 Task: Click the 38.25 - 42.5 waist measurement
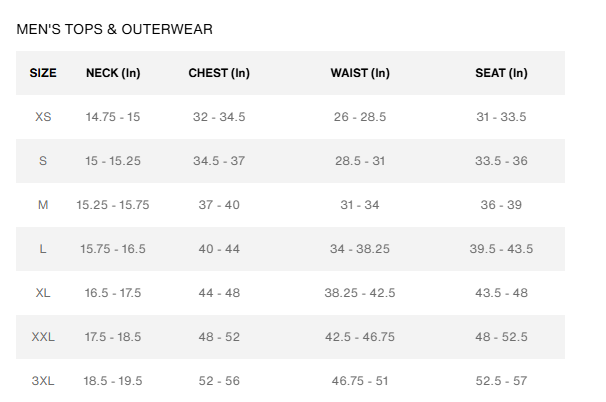click(x=360, y=293)
